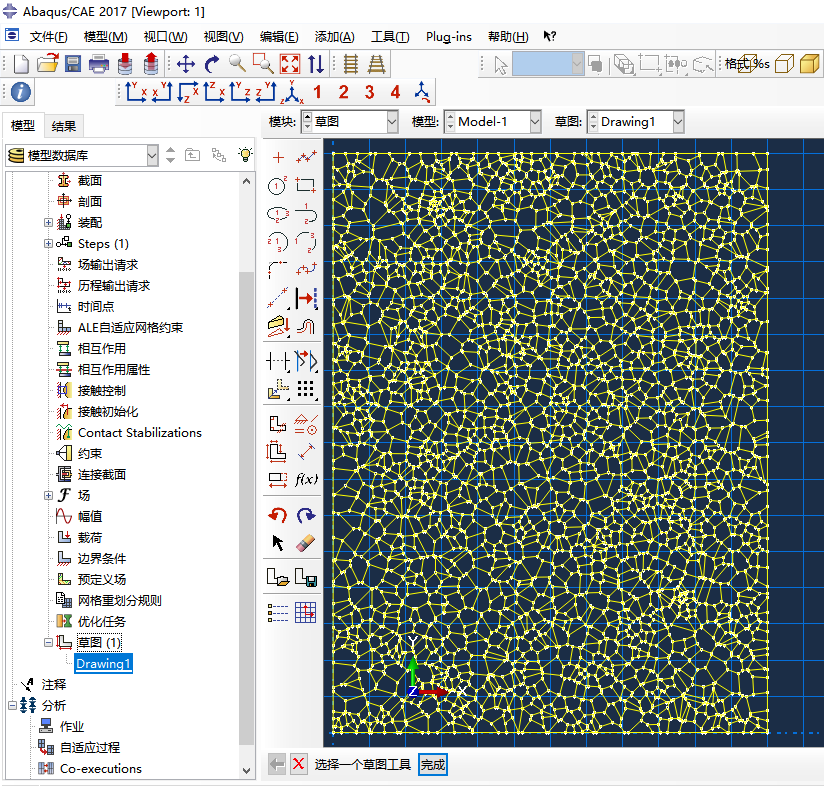Select the Create Circle sketch tool

click(278, 185)
